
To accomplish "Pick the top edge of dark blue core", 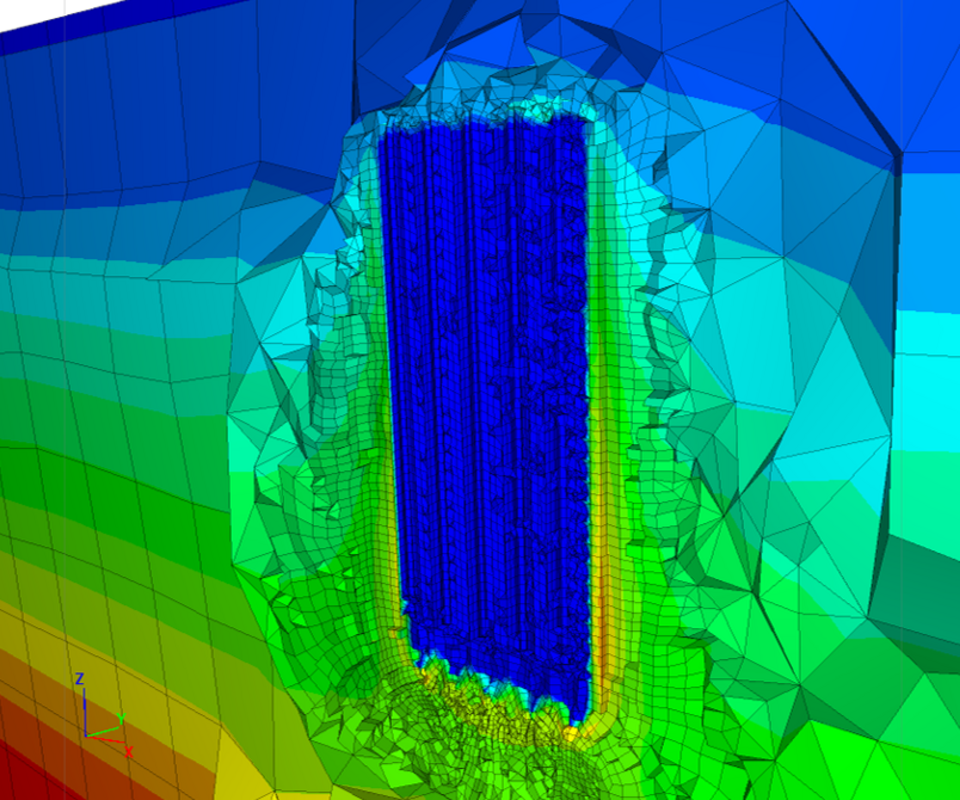I will point(484,119).
